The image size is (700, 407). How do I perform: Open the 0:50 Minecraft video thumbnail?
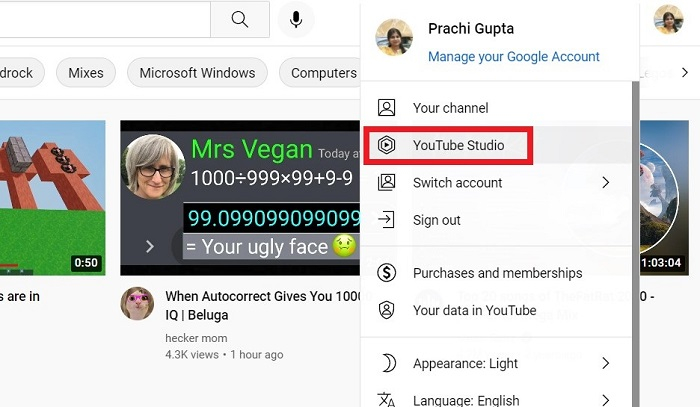53,198
